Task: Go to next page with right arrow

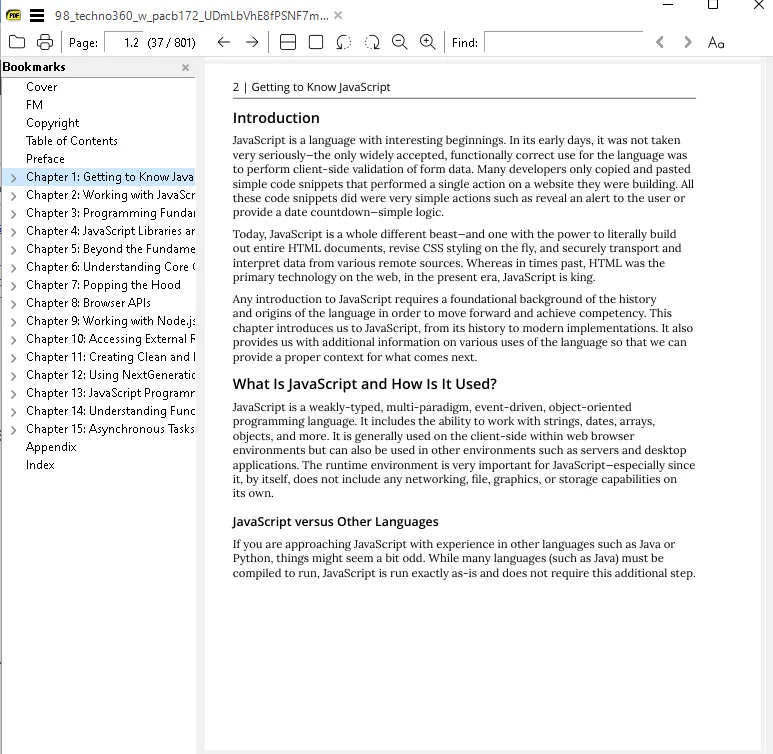Action: point(252,42)
